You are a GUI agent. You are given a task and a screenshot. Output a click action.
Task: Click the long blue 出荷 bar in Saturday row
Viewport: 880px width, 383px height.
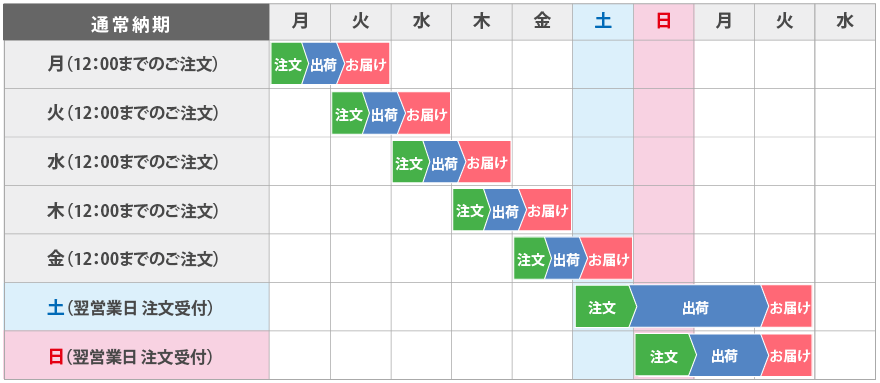[698, 307]
